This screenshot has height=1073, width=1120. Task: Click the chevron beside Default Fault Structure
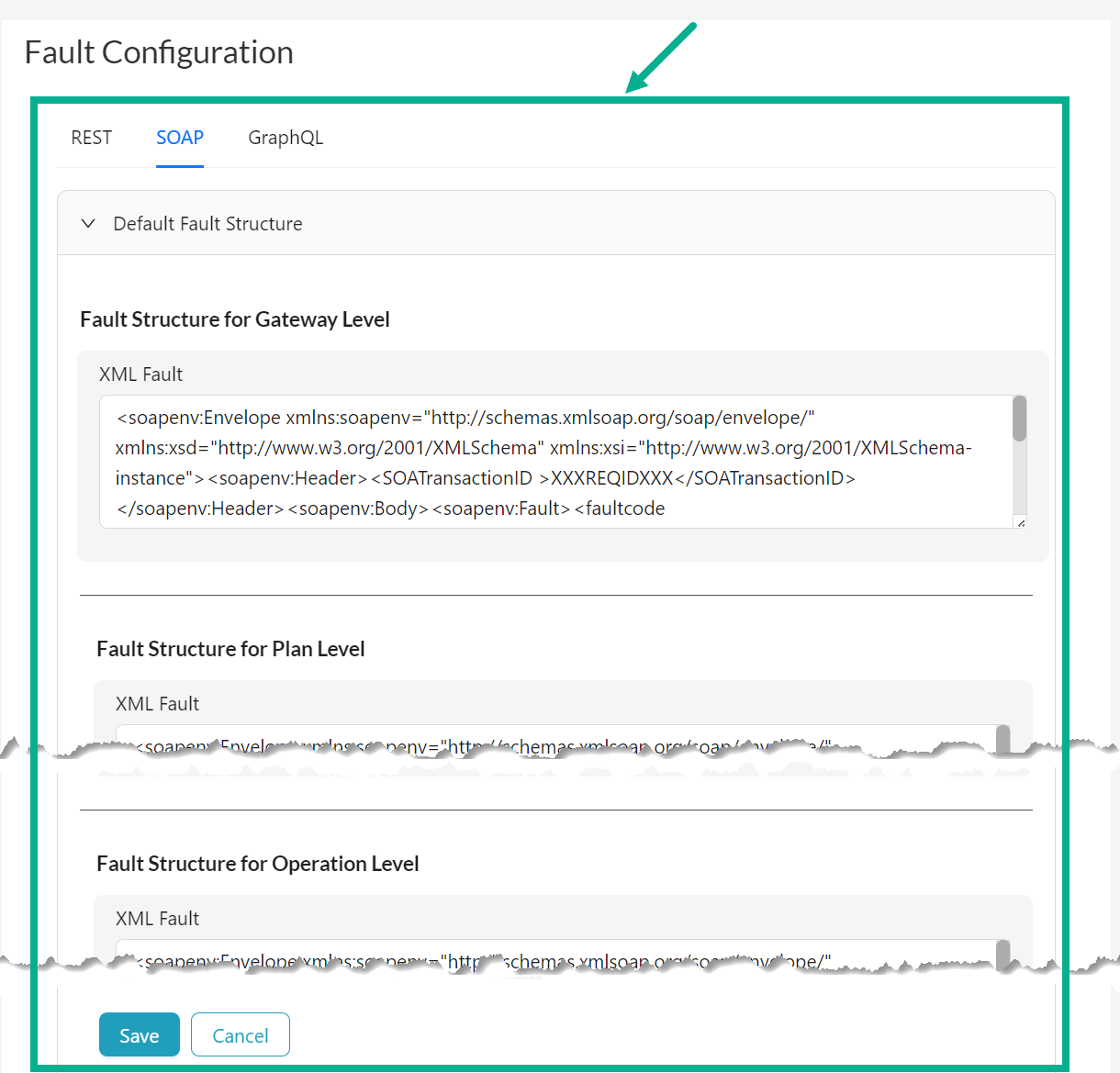(x=88, y=223)
